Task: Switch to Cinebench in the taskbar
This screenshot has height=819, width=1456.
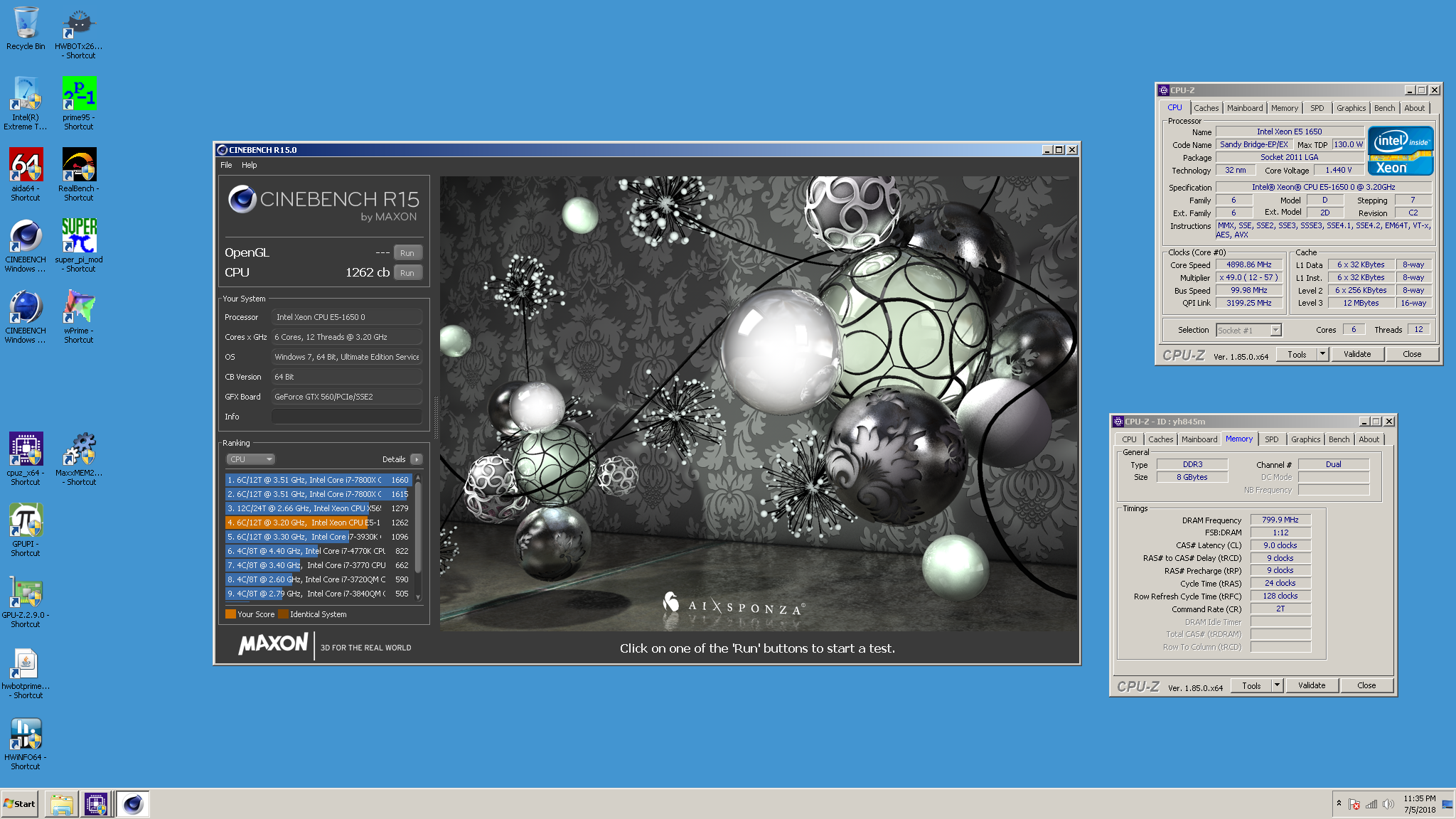Action: point(132,804)
